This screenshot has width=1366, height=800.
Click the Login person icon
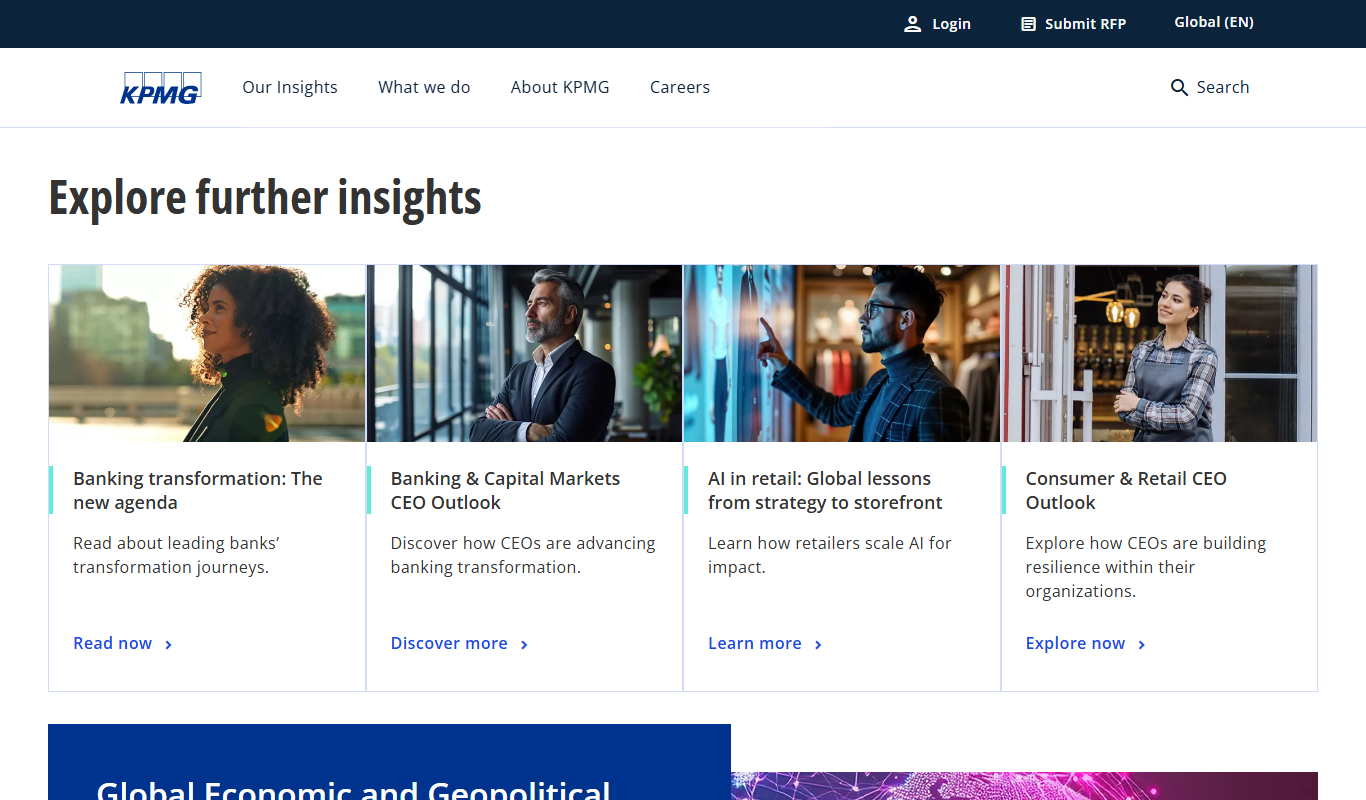coord(912,24)
